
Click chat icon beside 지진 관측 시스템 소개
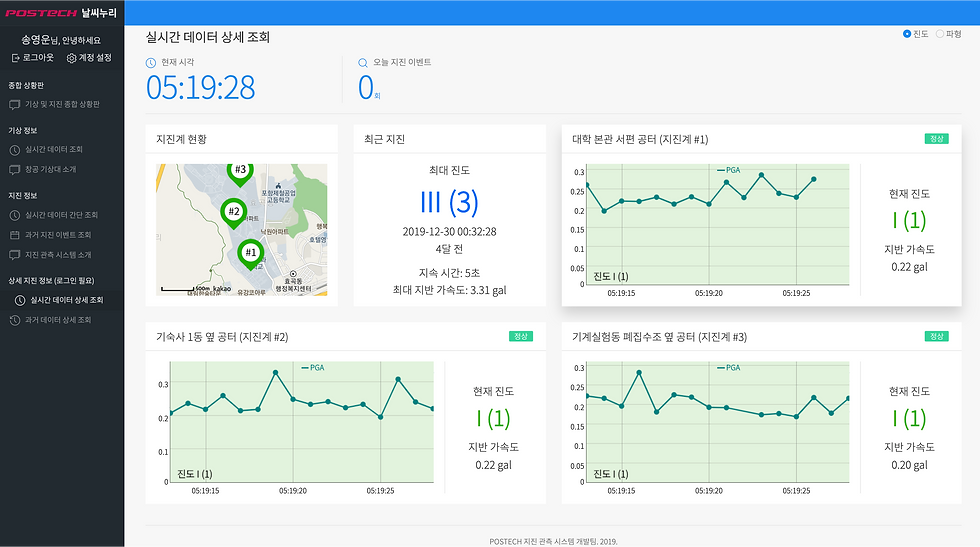tap(14, 255)
